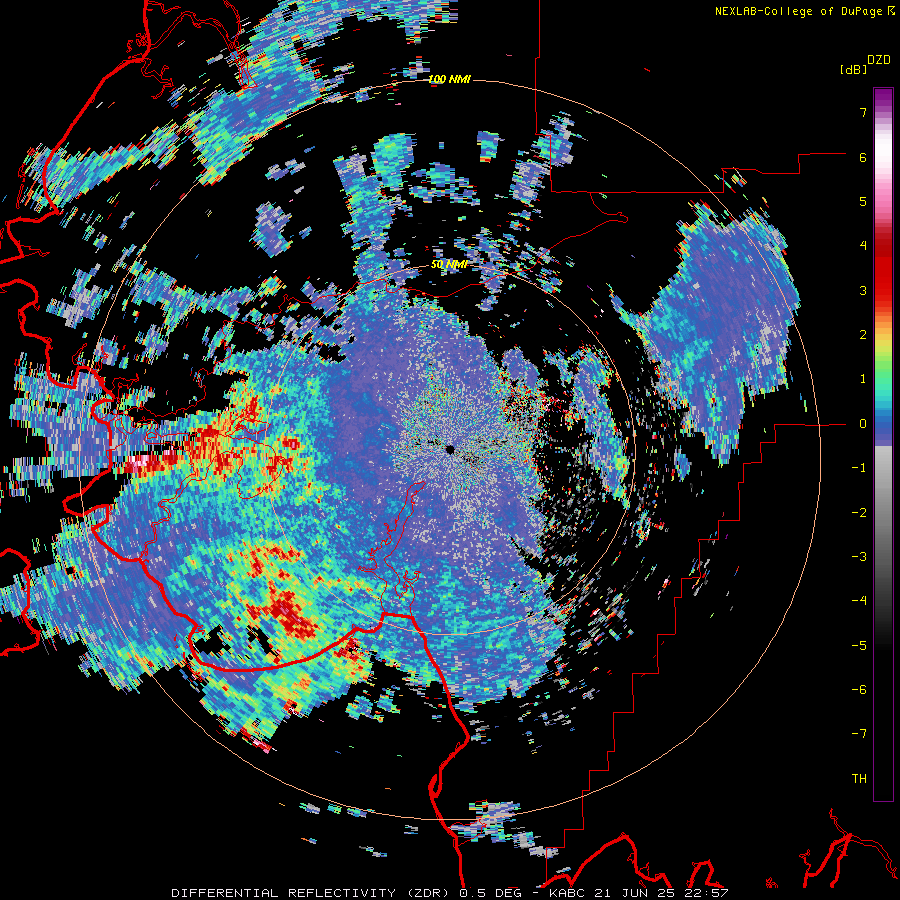This screenshot has width=900, height=900.
Task: Click the 22:57 timestamp text
Action: point(705,893)
